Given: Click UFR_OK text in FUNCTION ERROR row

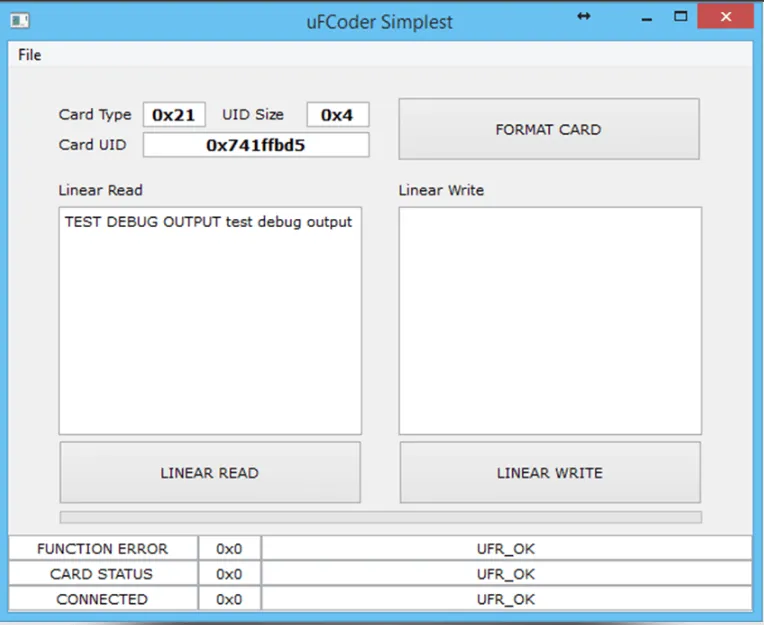Looking at the screenshot, I should 506,548.
